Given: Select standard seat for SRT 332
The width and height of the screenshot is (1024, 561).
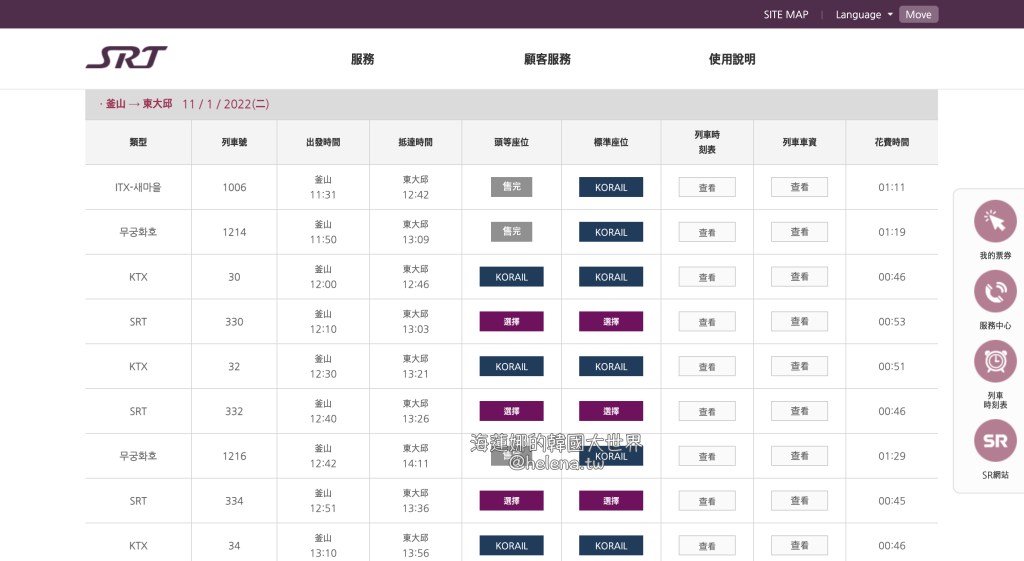Looking at the screenshot, I should pos(611,411).
